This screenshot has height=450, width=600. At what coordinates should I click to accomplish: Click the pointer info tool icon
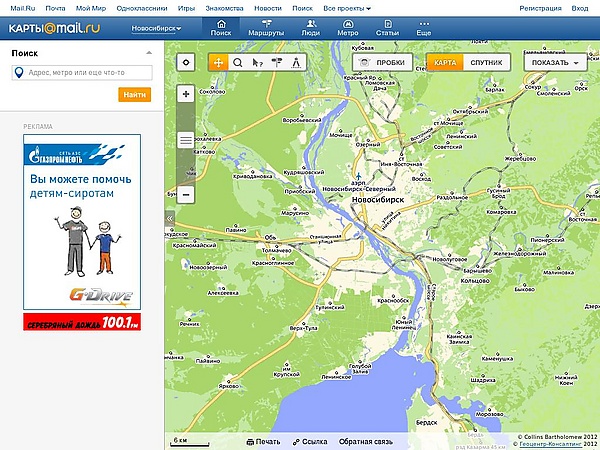[x=258, y=62]
